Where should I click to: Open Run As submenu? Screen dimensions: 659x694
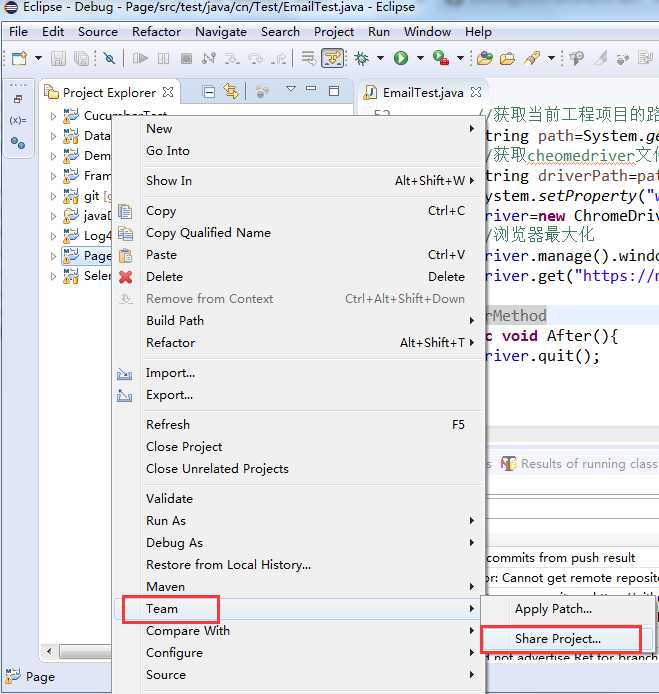tap(298, 521)
